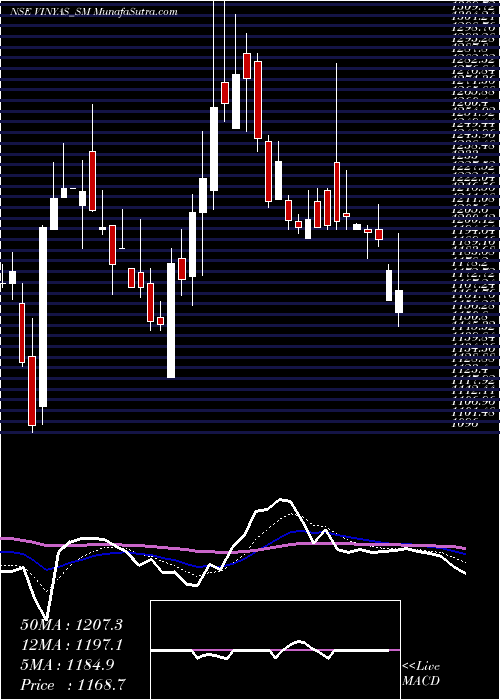Click the 1096 price axis label
500x700 pixels.
click(x=465, y=425)
